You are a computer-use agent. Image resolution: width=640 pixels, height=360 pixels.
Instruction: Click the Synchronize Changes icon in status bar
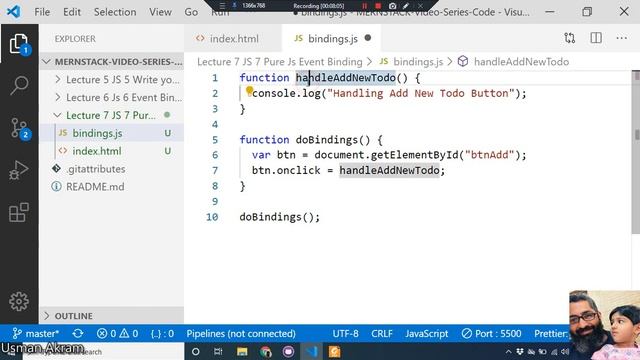(78, 333)
